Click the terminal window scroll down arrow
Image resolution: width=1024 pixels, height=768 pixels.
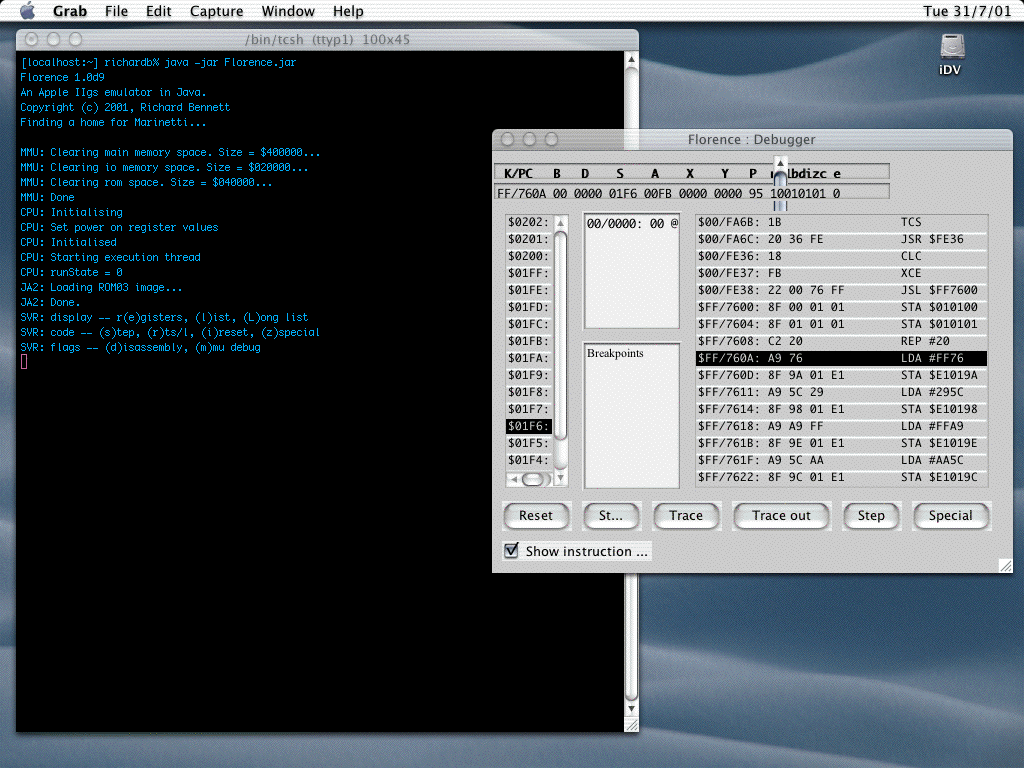pos(632,709)
